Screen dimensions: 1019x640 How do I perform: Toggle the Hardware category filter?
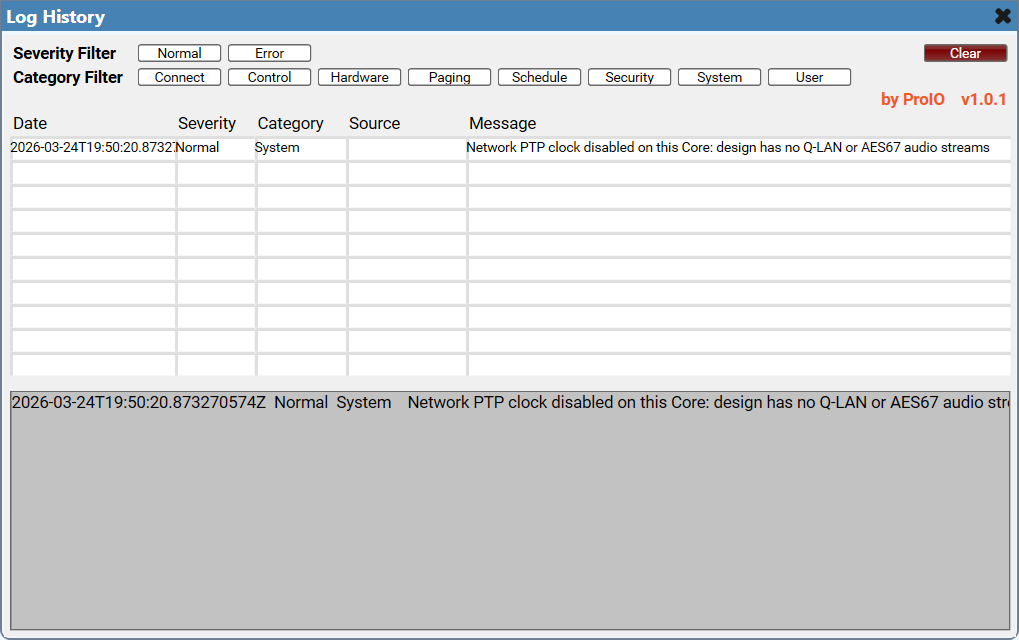[359, 77]
